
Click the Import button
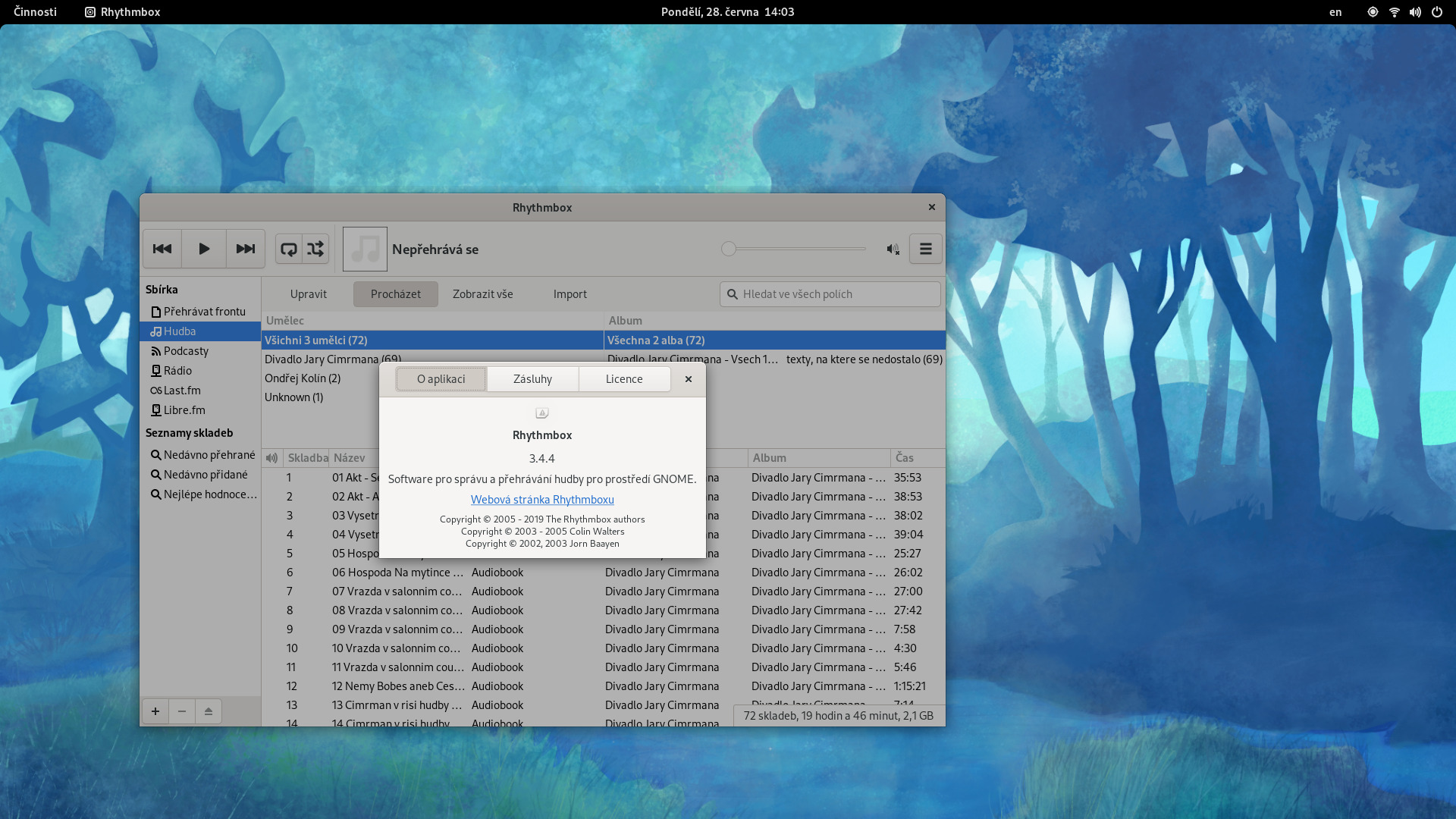pos(570,294)
